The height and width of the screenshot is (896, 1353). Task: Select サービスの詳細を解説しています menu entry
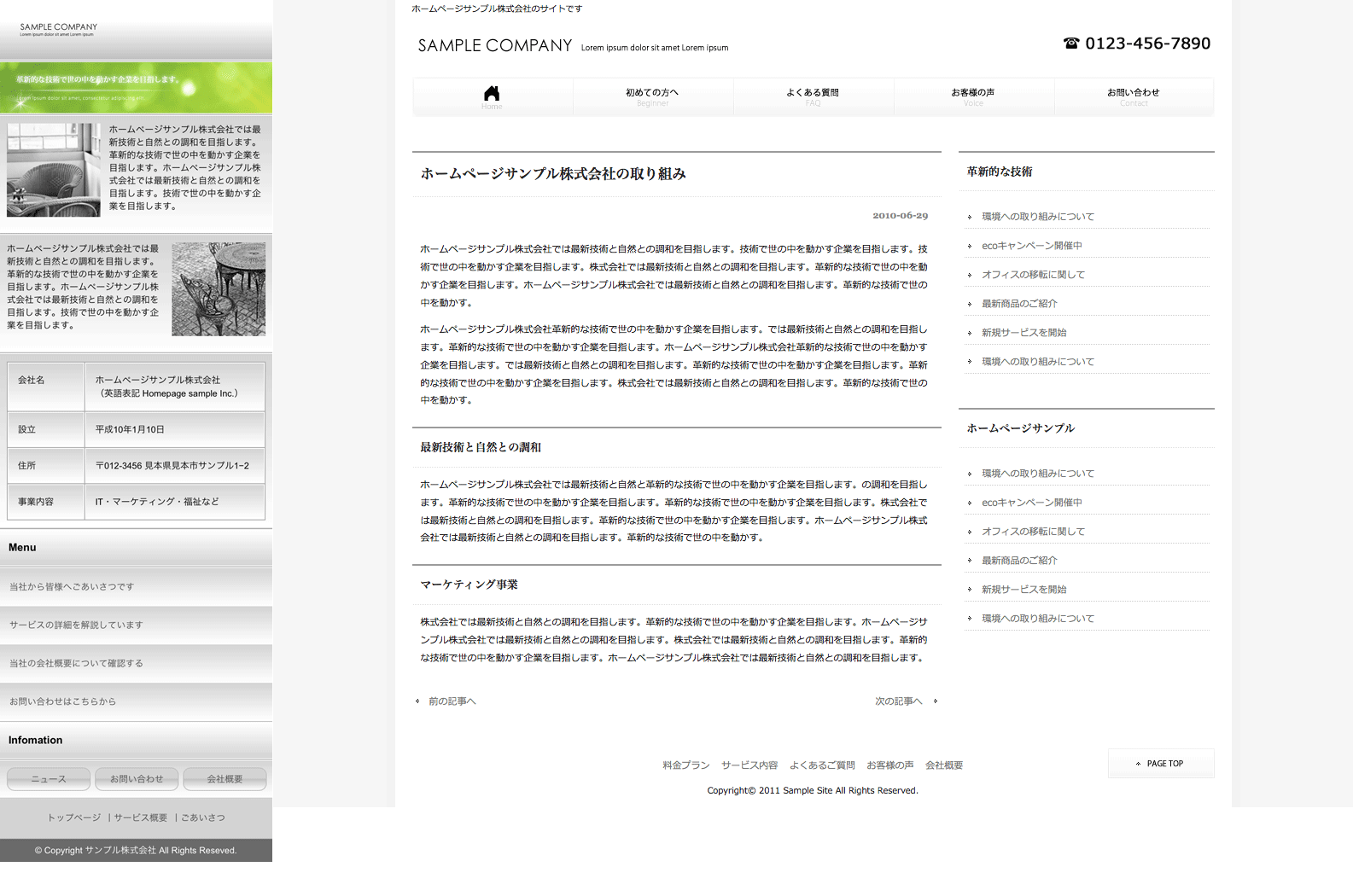coord(76,625)
